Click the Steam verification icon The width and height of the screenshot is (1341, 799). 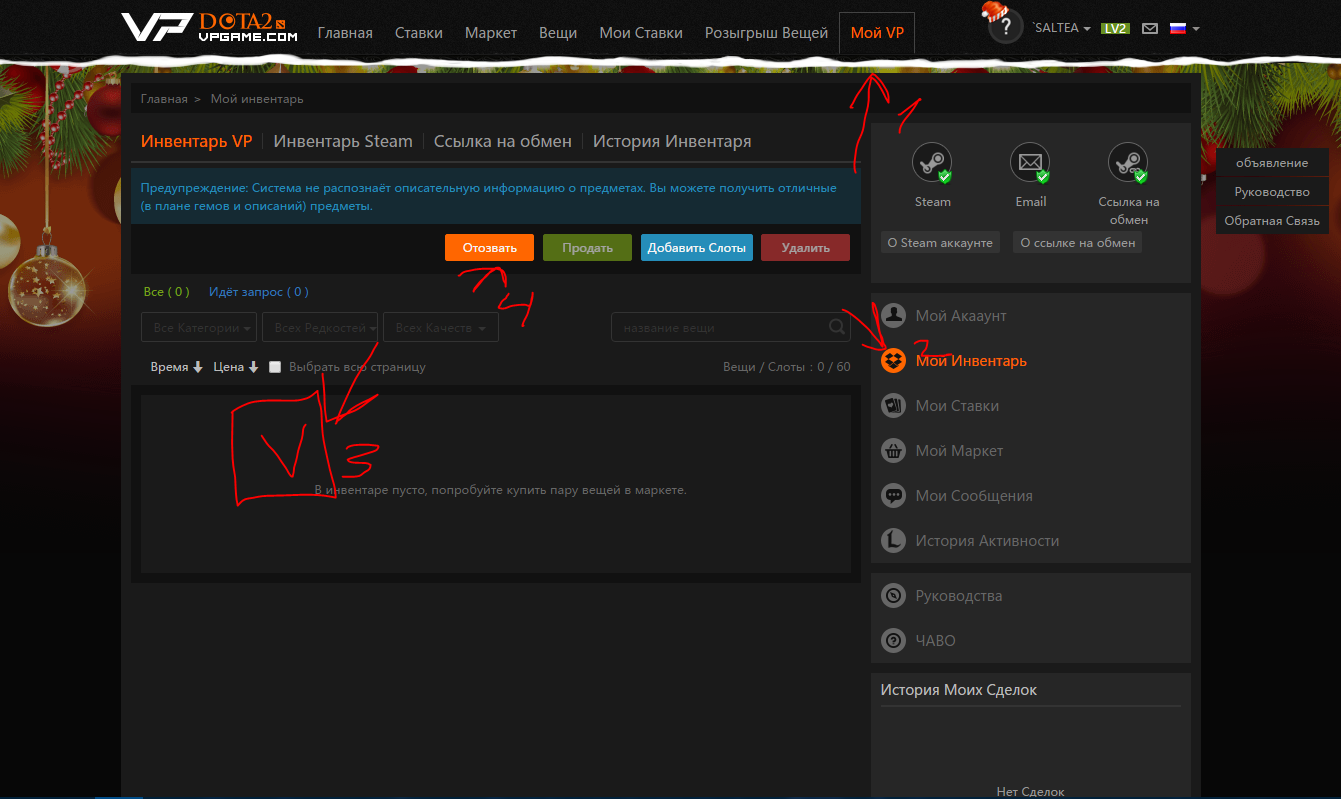click(932, 162)
